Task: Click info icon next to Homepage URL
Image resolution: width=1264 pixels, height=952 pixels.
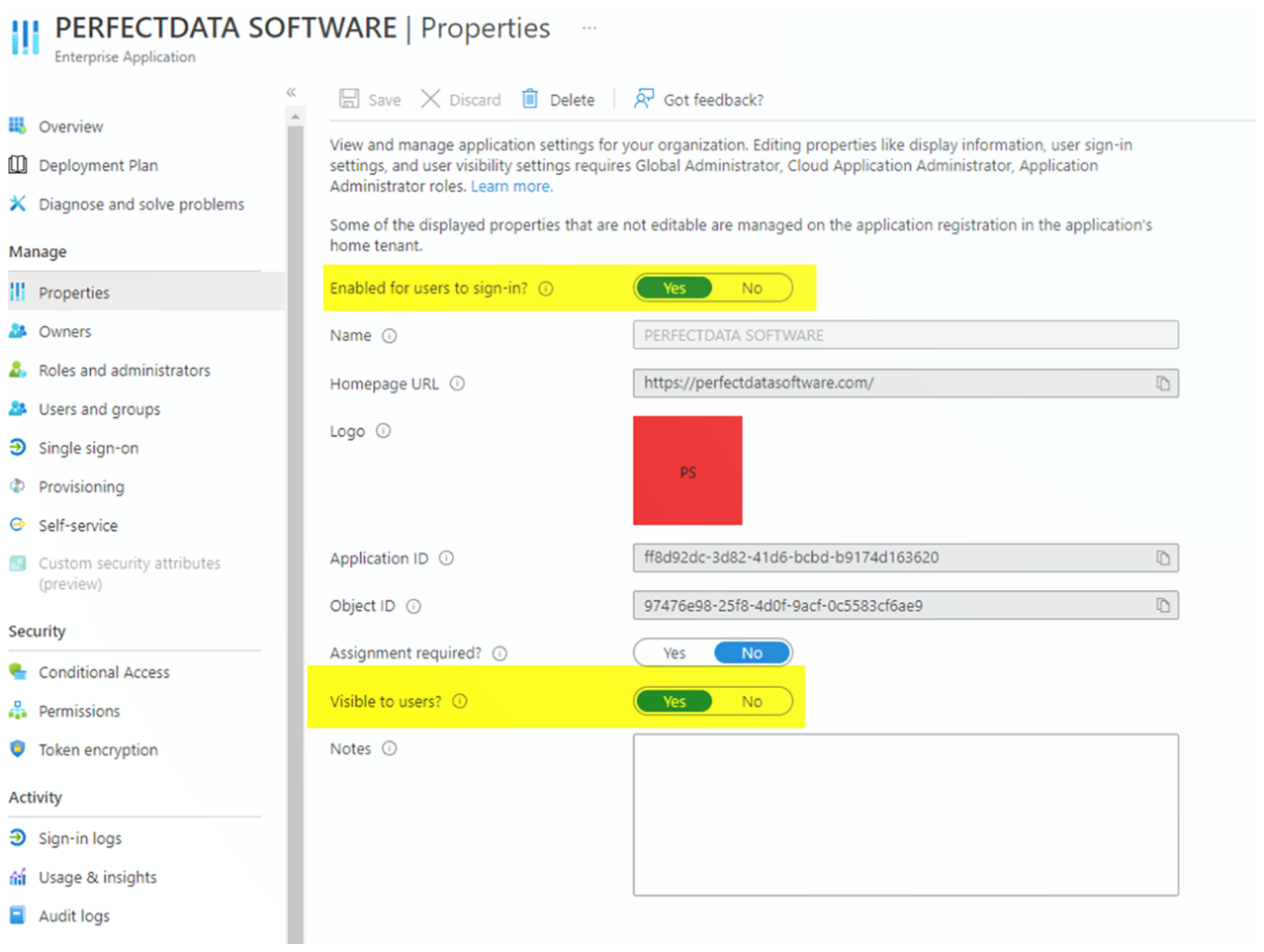Action: (x=457, y=383)
